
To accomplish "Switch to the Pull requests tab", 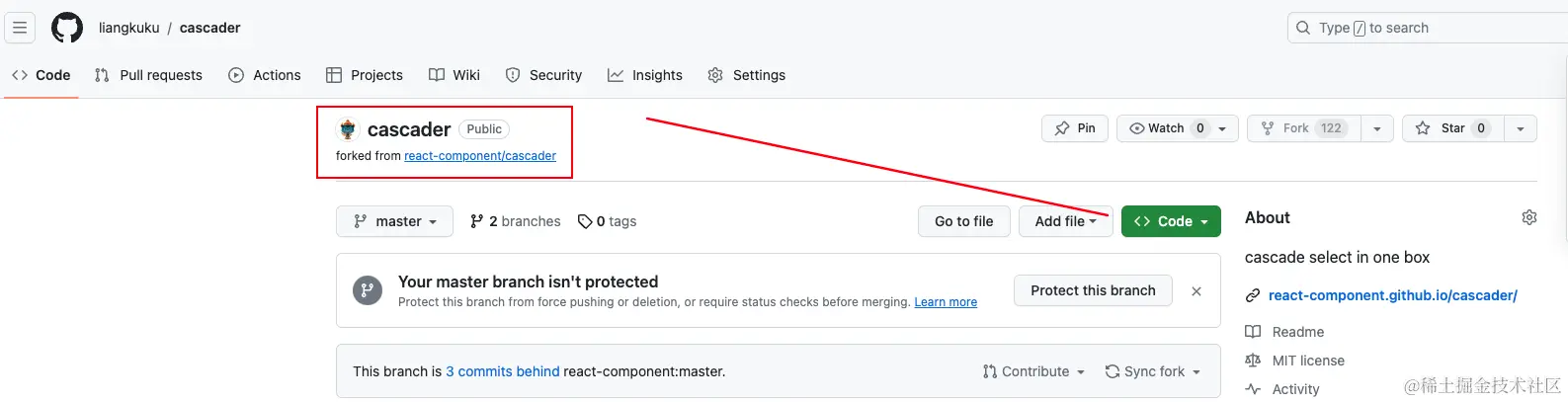I will pos(149,75).
